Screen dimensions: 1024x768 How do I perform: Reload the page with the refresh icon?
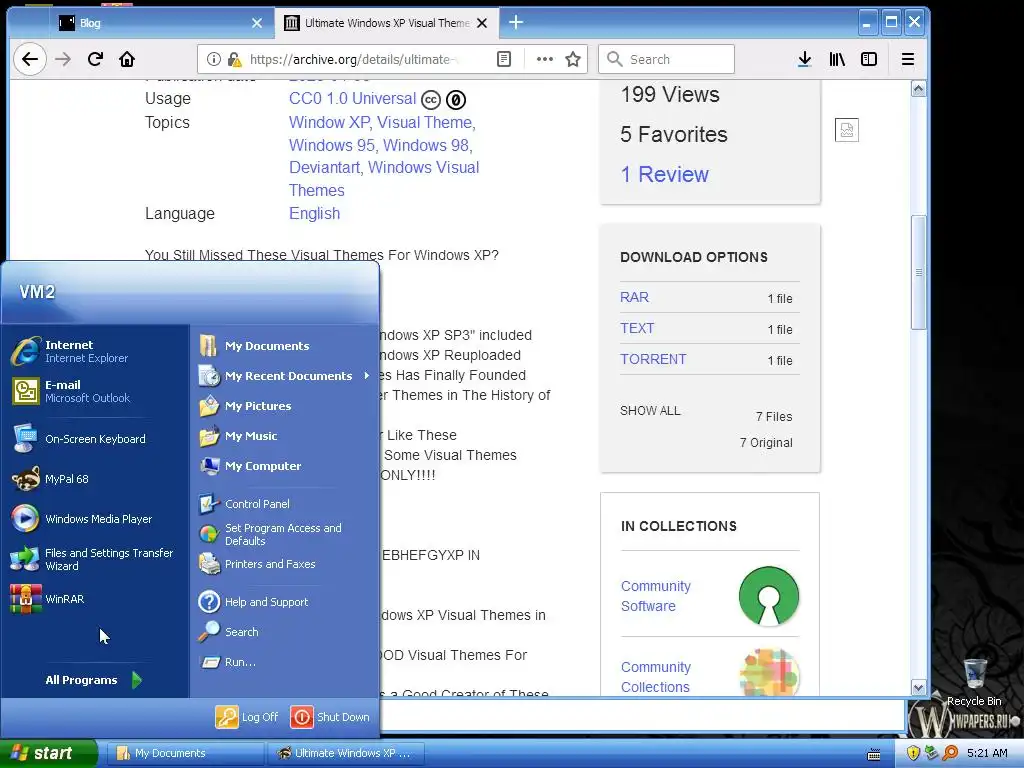coord(95,59)
